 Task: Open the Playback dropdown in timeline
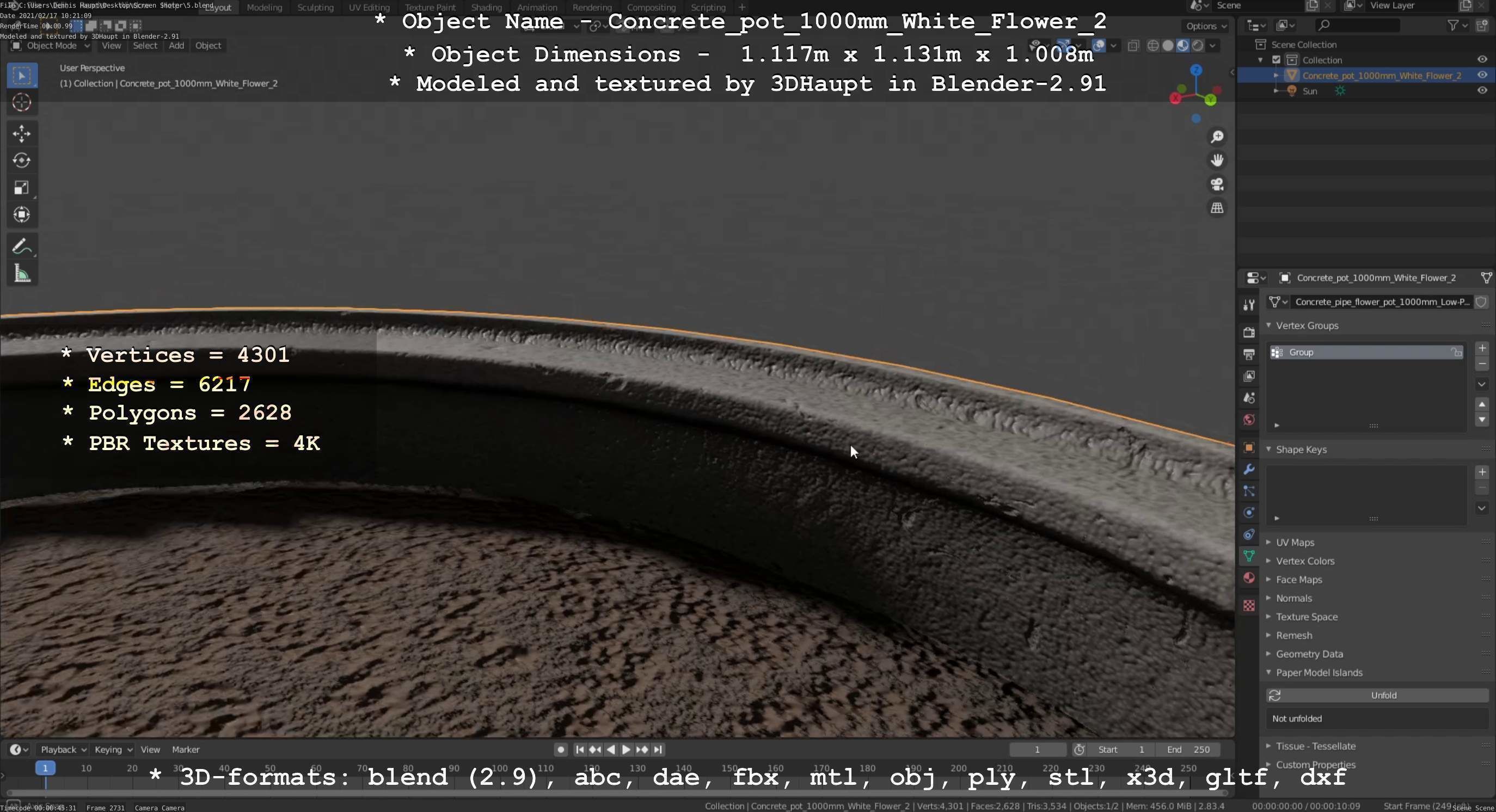63,749
